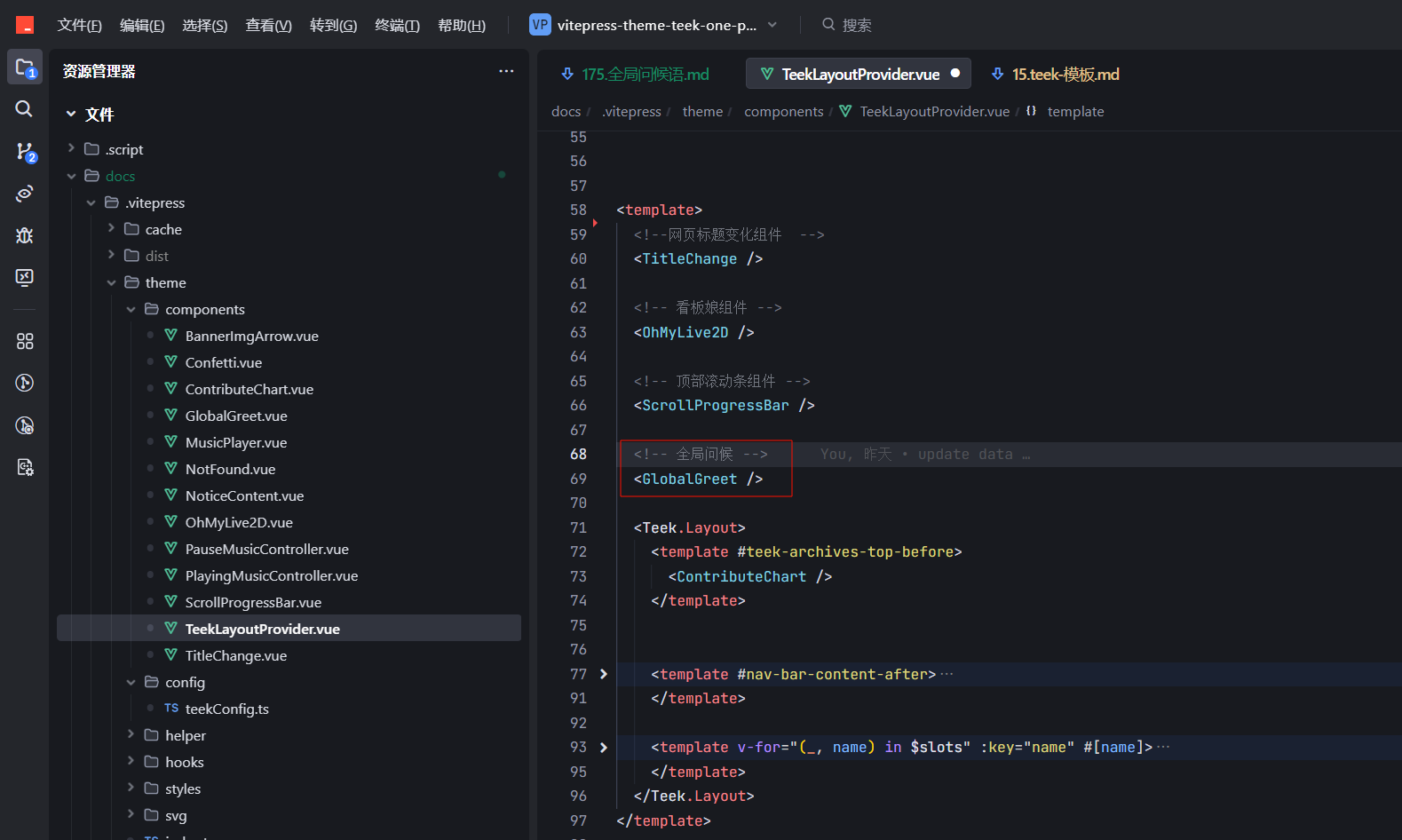The image size is (1402, 840).
Task: Collapse the components folder
Action: point(131,309)
